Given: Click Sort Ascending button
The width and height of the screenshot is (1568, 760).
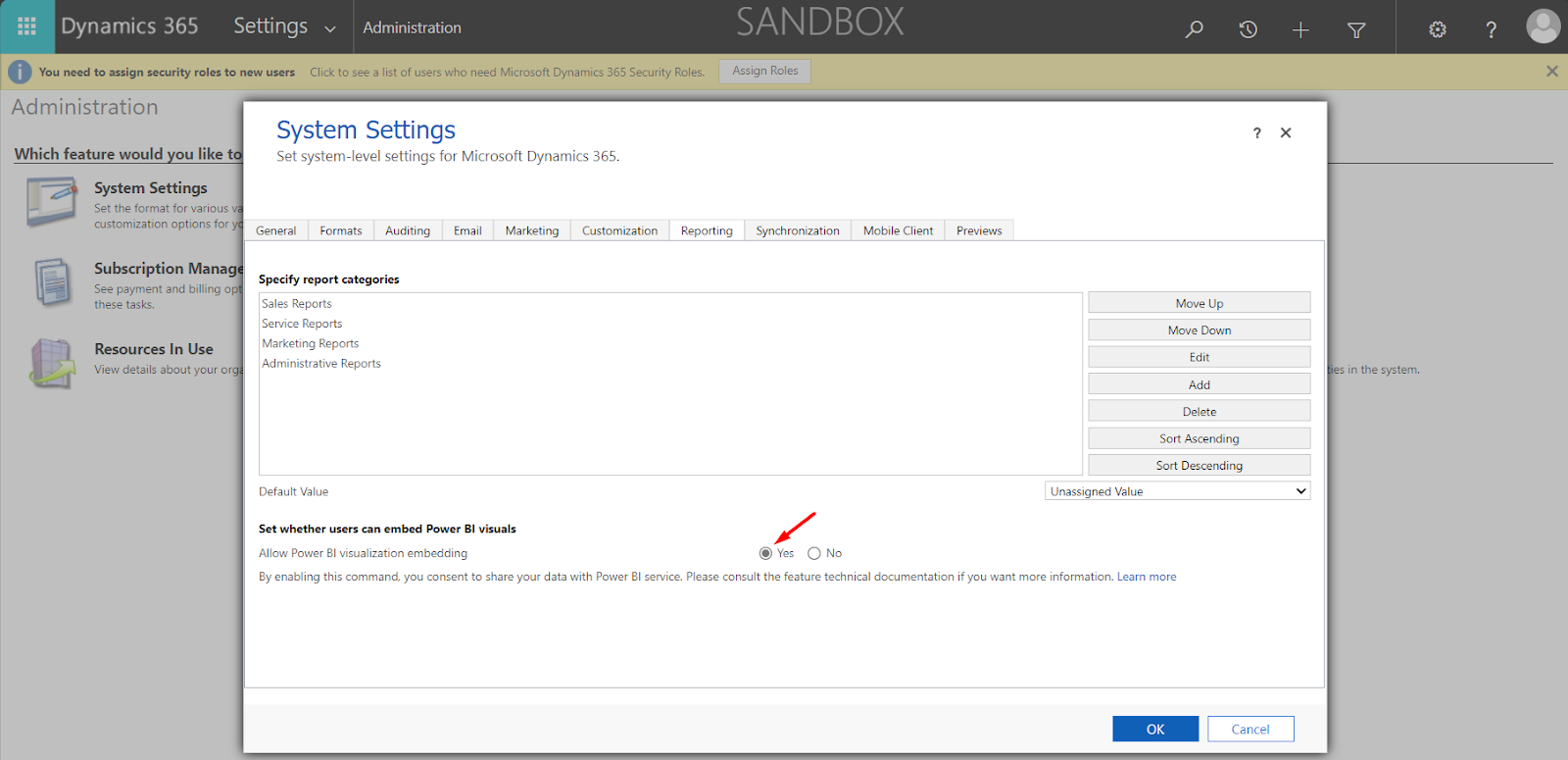Looking at the screenshot, I should 1199,438.
